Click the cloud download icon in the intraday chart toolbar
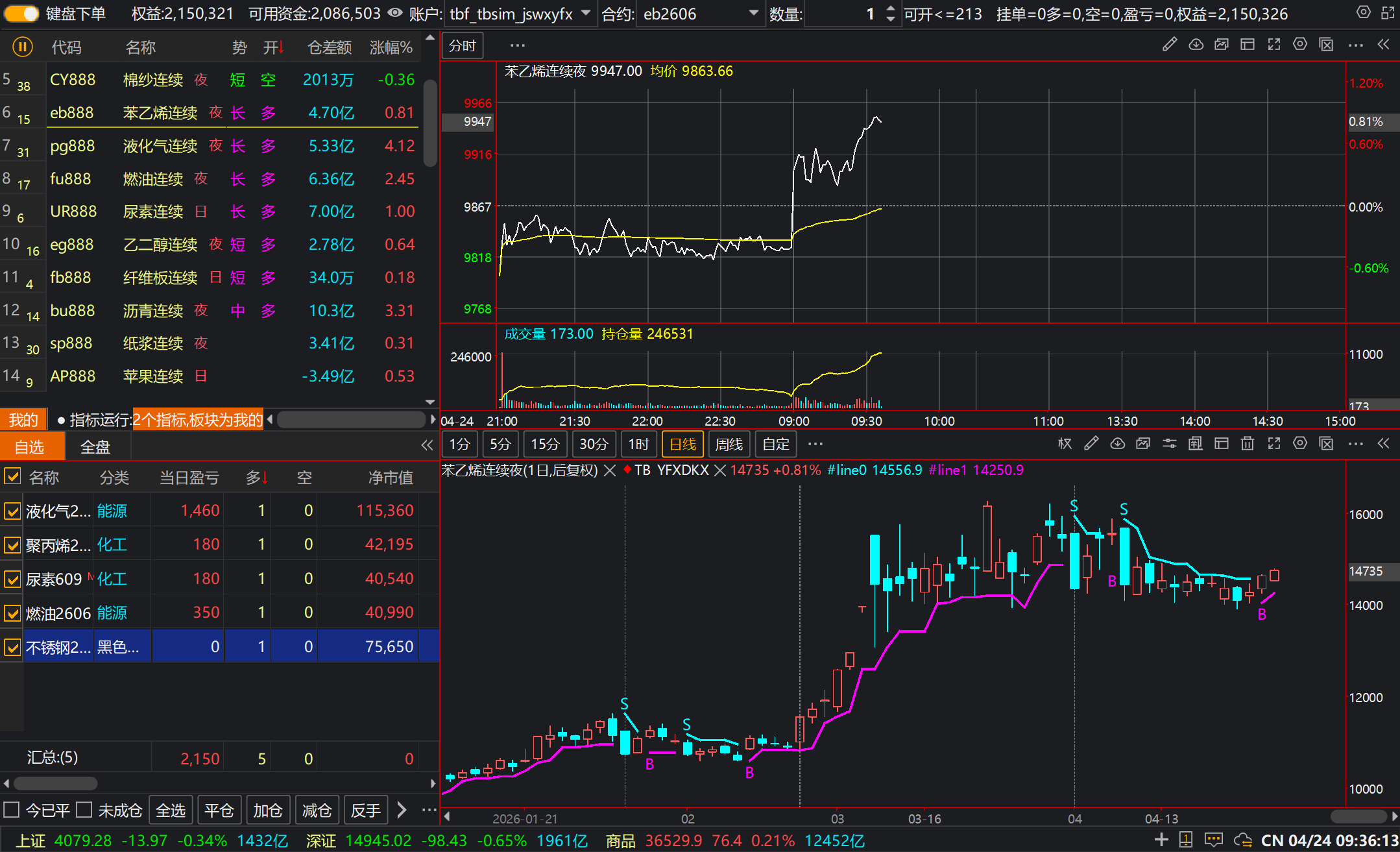This screenshot has height=852, width=1400. [1196, 45]
